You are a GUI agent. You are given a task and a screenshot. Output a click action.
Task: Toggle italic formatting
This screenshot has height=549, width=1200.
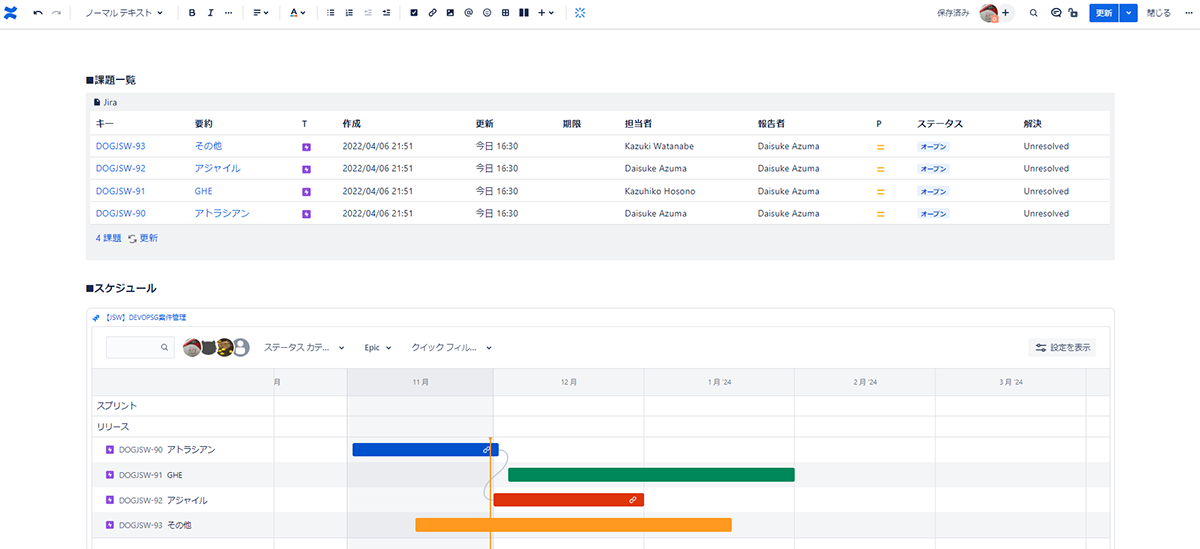coord(210,13)
